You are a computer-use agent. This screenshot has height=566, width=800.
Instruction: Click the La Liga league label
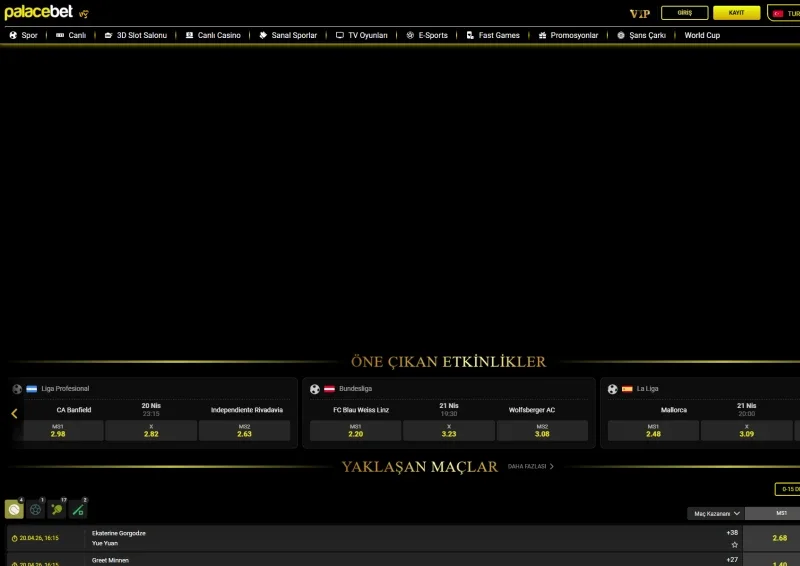tap(647, 389)
